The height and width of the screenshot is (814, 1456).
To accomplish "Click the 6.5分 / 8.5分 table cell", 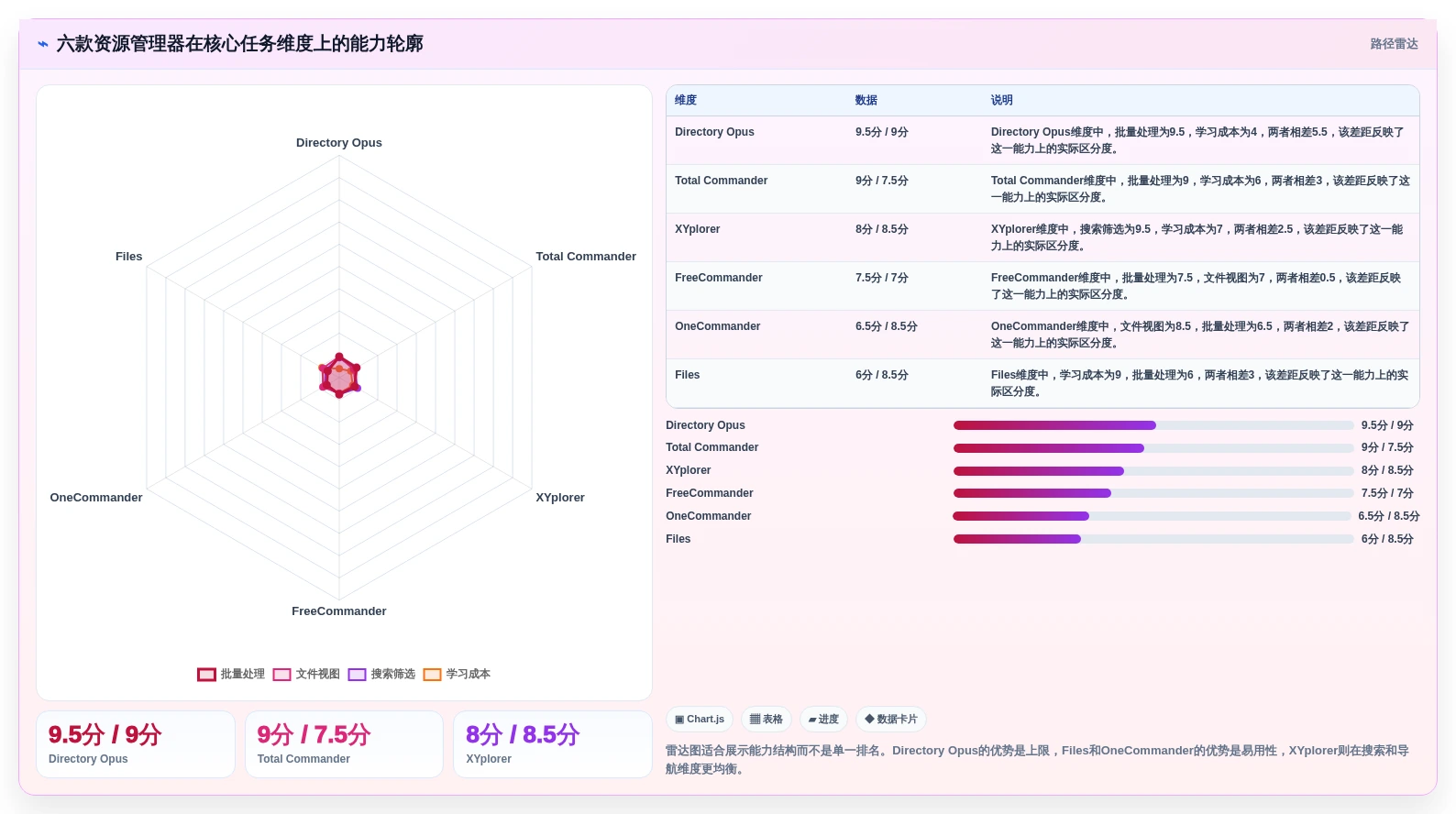I will coord(887,326).
